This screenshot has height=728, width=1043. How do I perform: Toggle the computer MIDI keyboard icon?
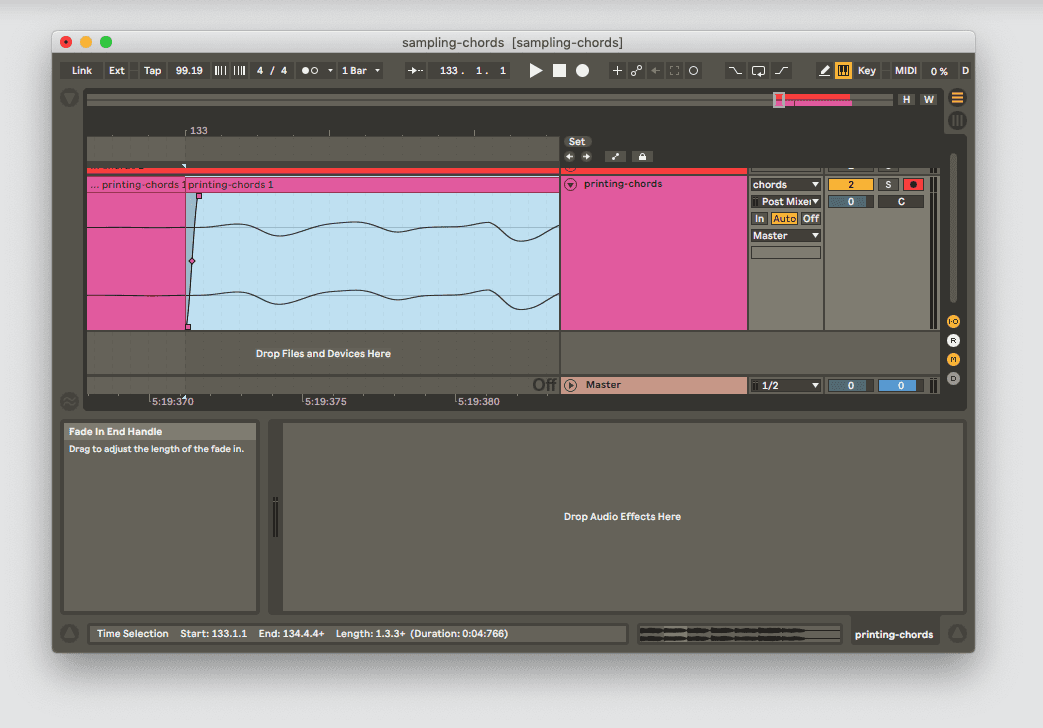click(843, 70)
